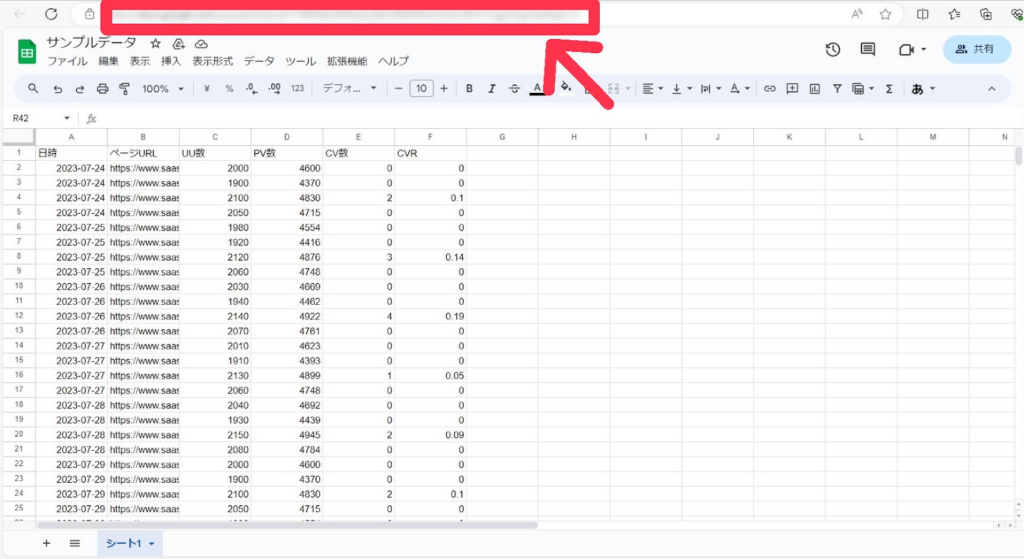Open the データ menu
The height and width of the screenshot is (559, 1024).
pyautogui.click(x=259, y=61)
